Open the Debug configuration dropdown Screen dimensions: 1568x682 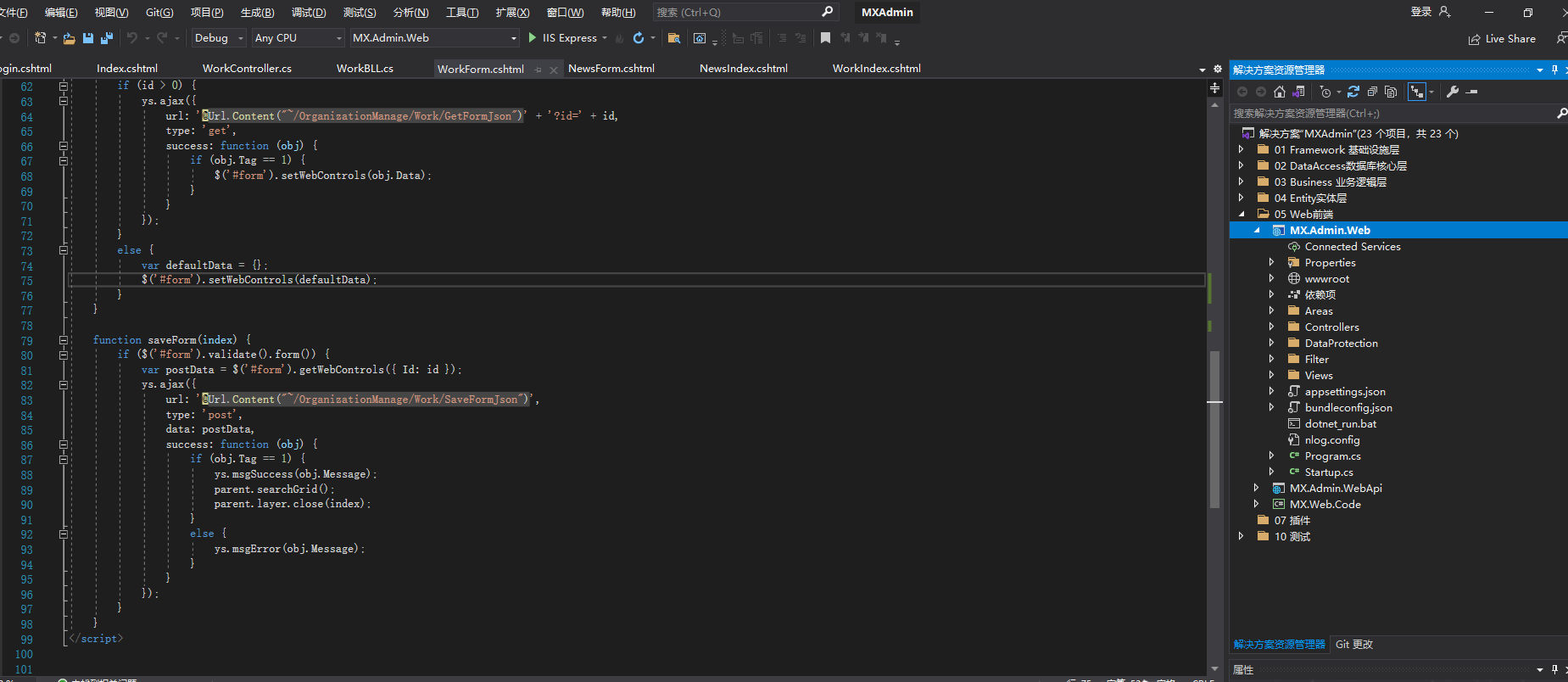pos(219,38)
